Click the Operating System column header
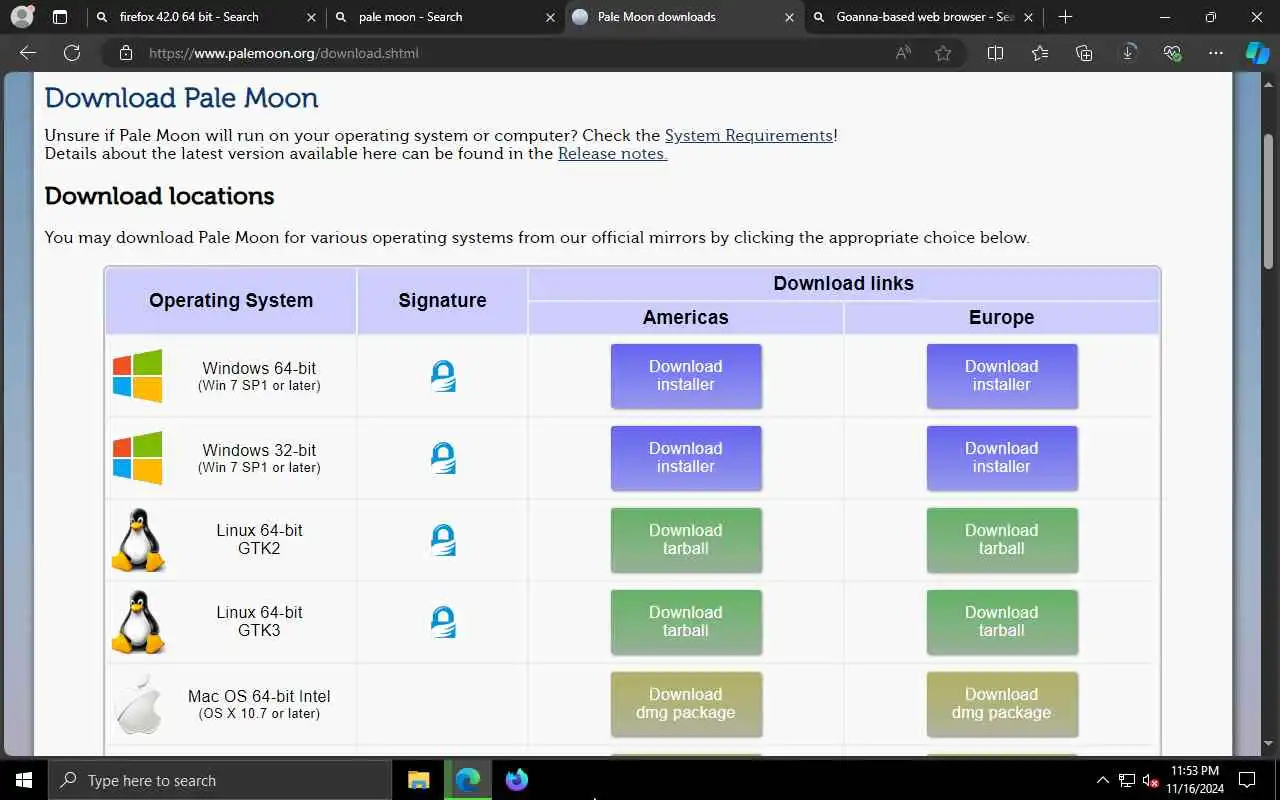 tap(231, 300)
